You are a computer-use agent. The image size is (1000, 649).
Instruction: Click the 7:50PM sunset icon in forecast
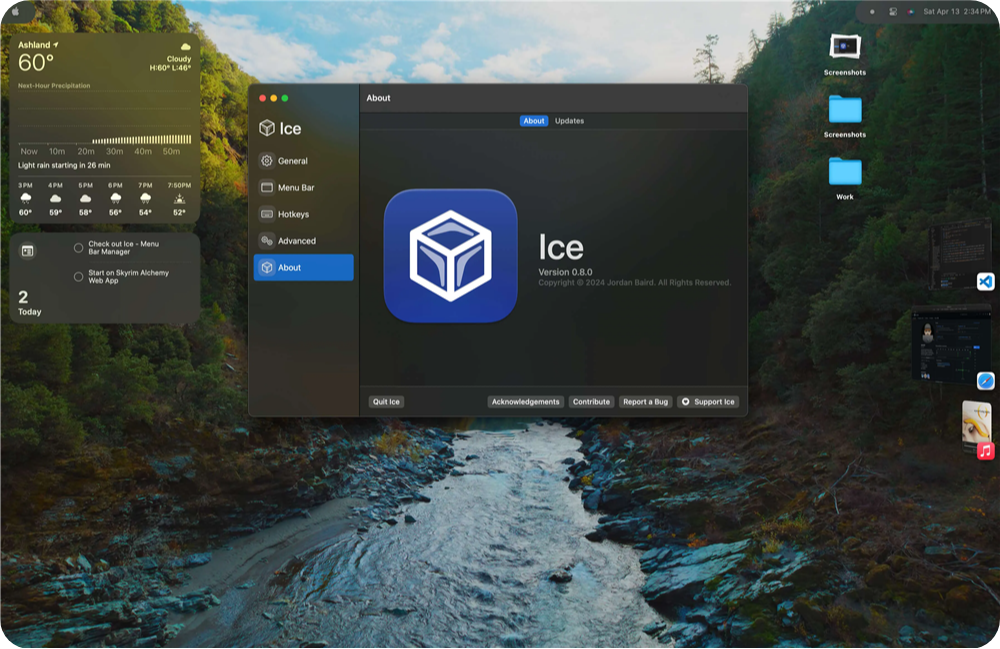tap(179, 199)
